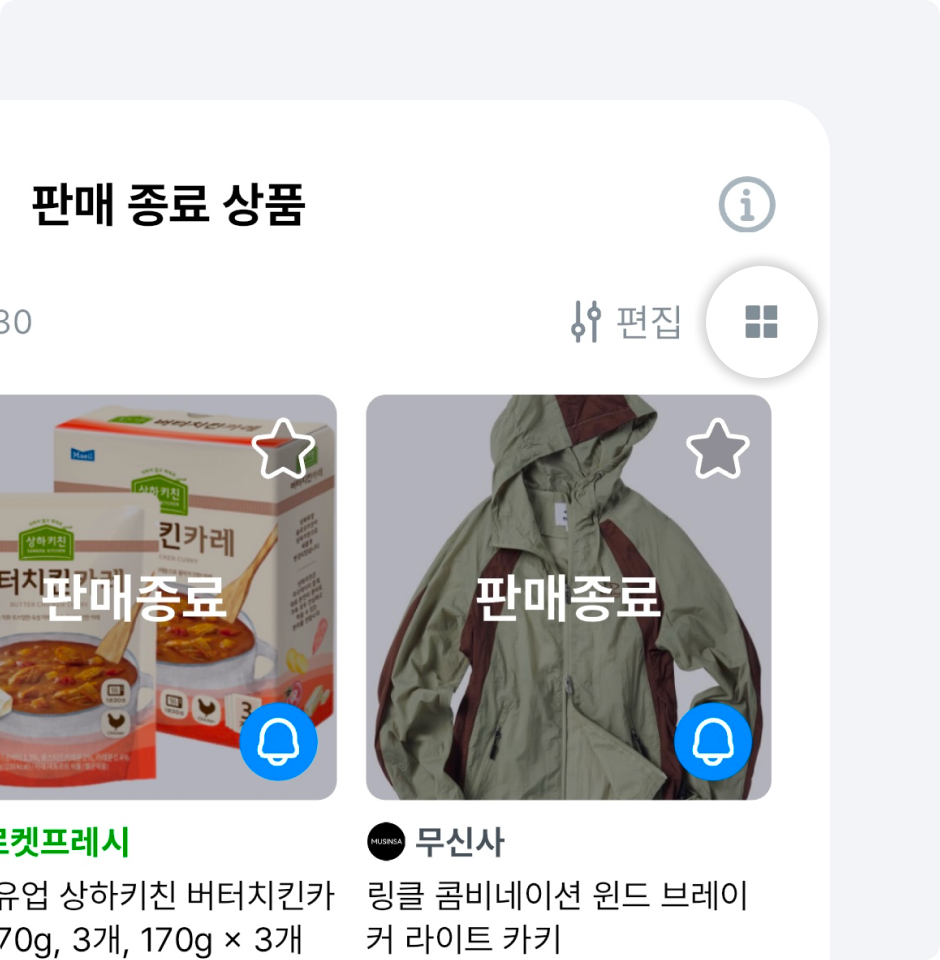Click the 커 라이트 카키 title line
The image size is (940, 960).
pos(464,939)
